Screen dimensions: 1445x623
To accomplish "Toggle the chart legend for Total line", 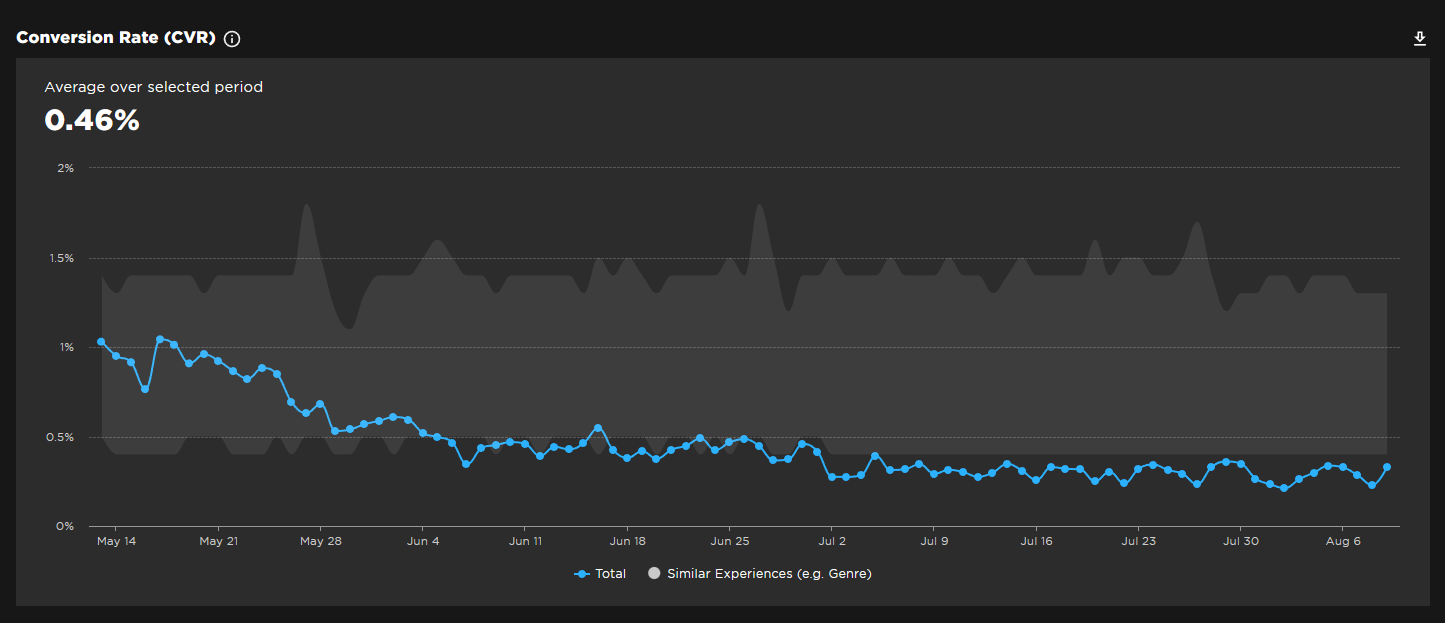I will pos(611,573).
